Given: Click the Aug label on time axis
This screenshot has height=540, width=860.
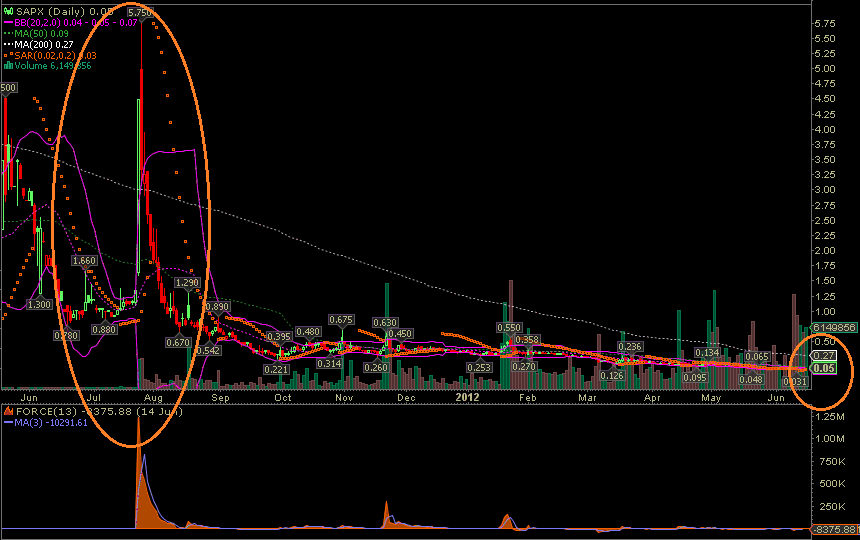Looking at the screenshot, I should point(153,397).
